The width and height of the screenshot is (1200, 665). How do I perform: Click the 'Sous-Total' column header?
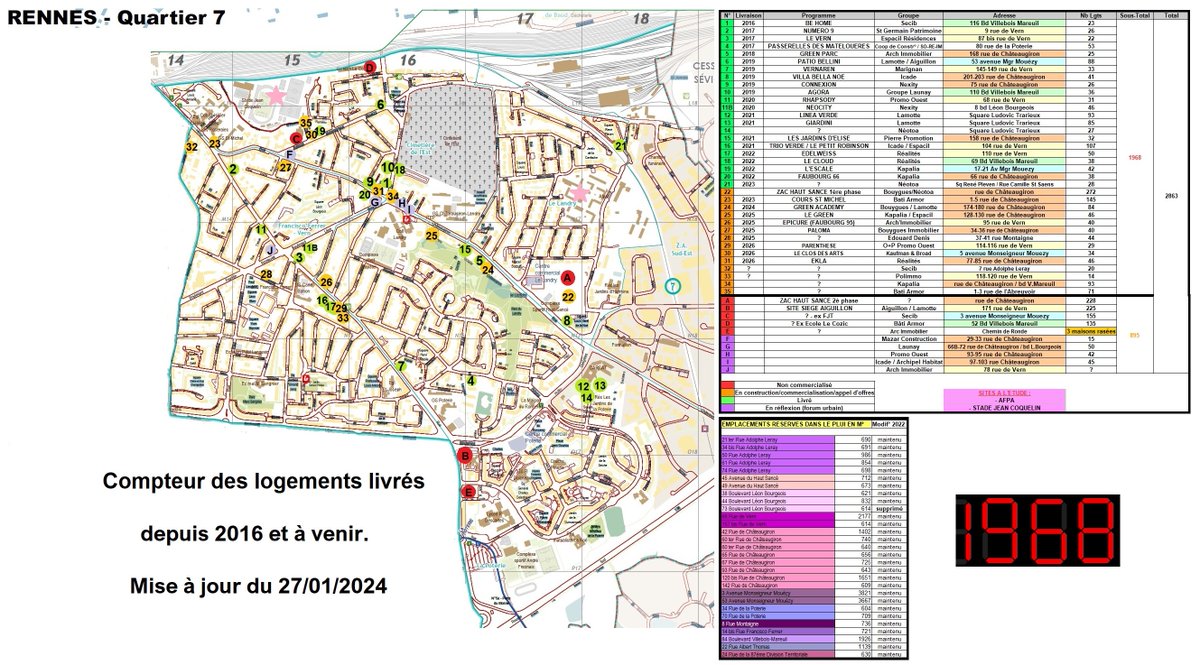coord(1134,16)
